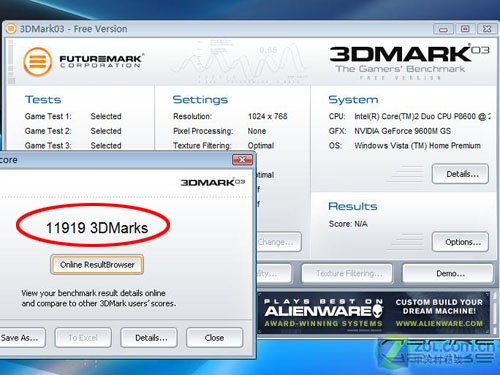Viewport: 500px width, 375px height.
Task: Click the Pixel Processing None value
Action: (257, 131)
